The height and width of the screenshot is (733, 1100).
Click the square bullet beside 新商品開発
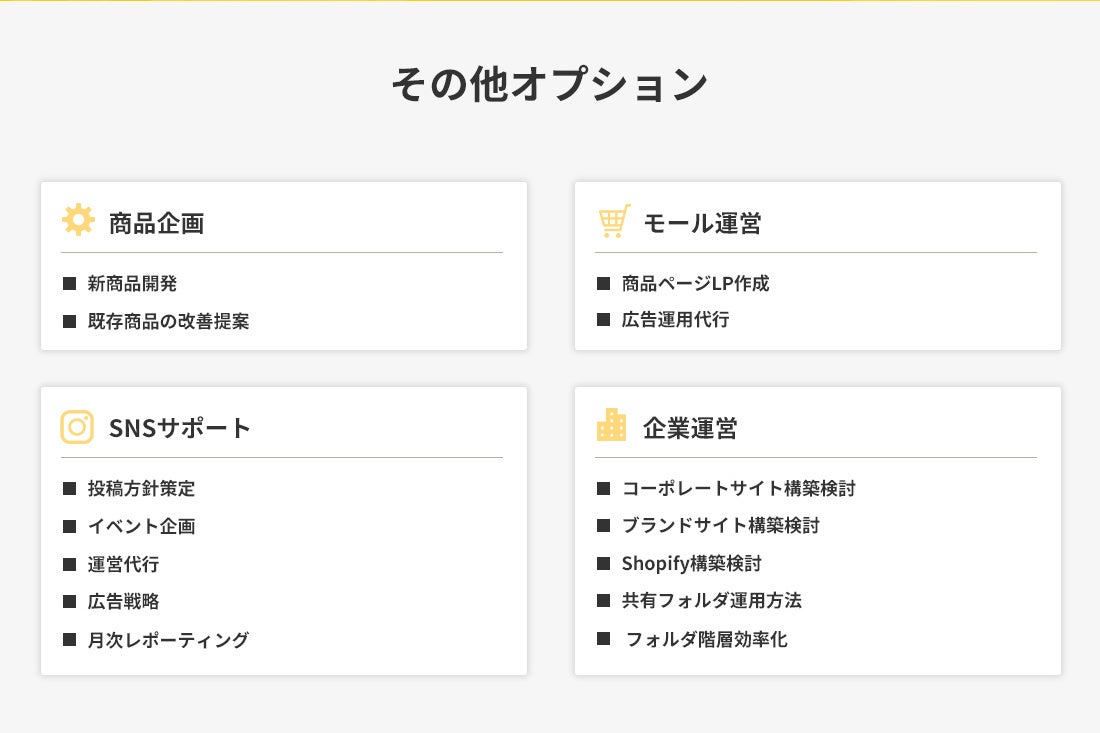69,283
